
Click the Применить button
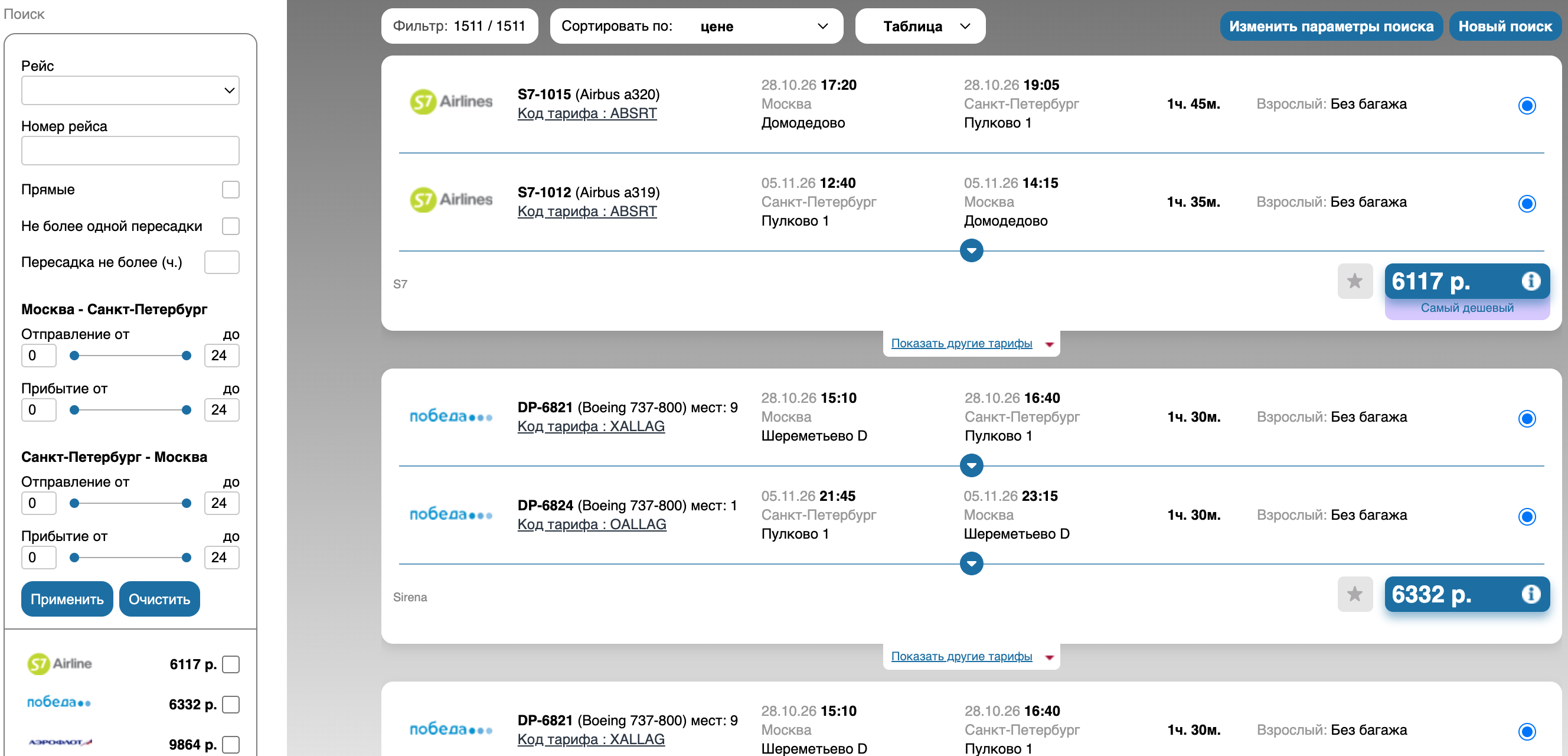click(67, 599)
